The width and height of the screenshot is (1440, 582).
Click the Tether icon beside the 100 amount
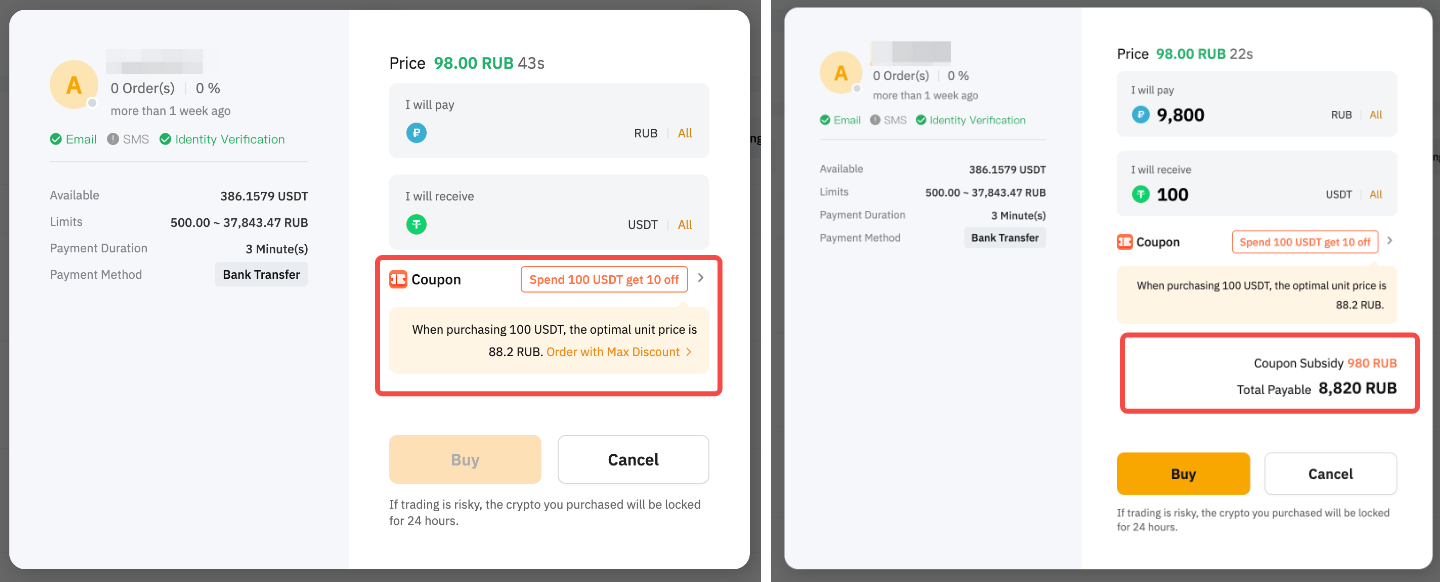coord(1141,194)
